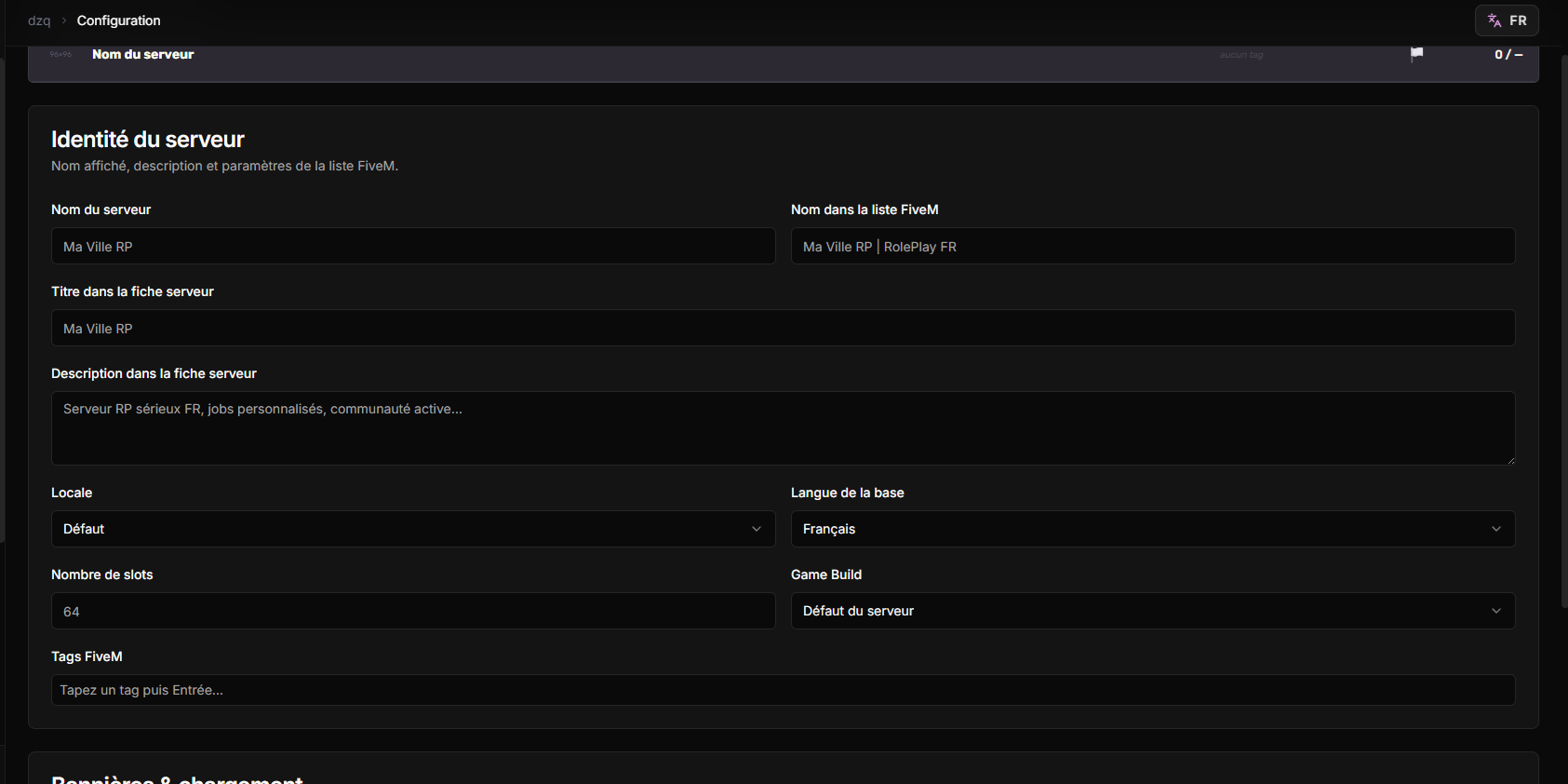This screenshot has height=784, width=1568.
Task: Click the translate icon beside FR
Action: click(1494, 20)
